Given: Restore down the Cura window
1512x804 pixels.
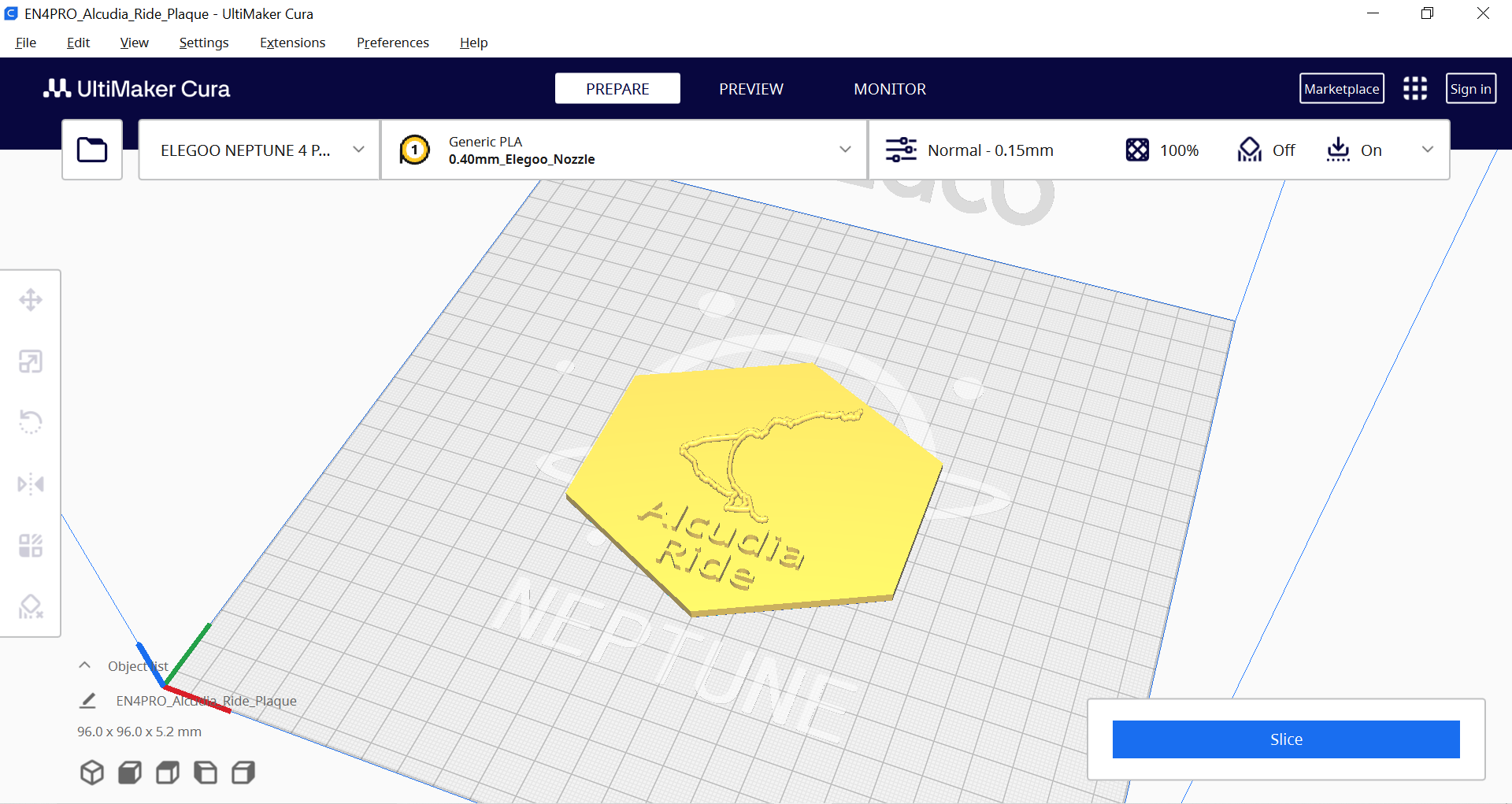Looking at the screenshot, I should 1427,13.
